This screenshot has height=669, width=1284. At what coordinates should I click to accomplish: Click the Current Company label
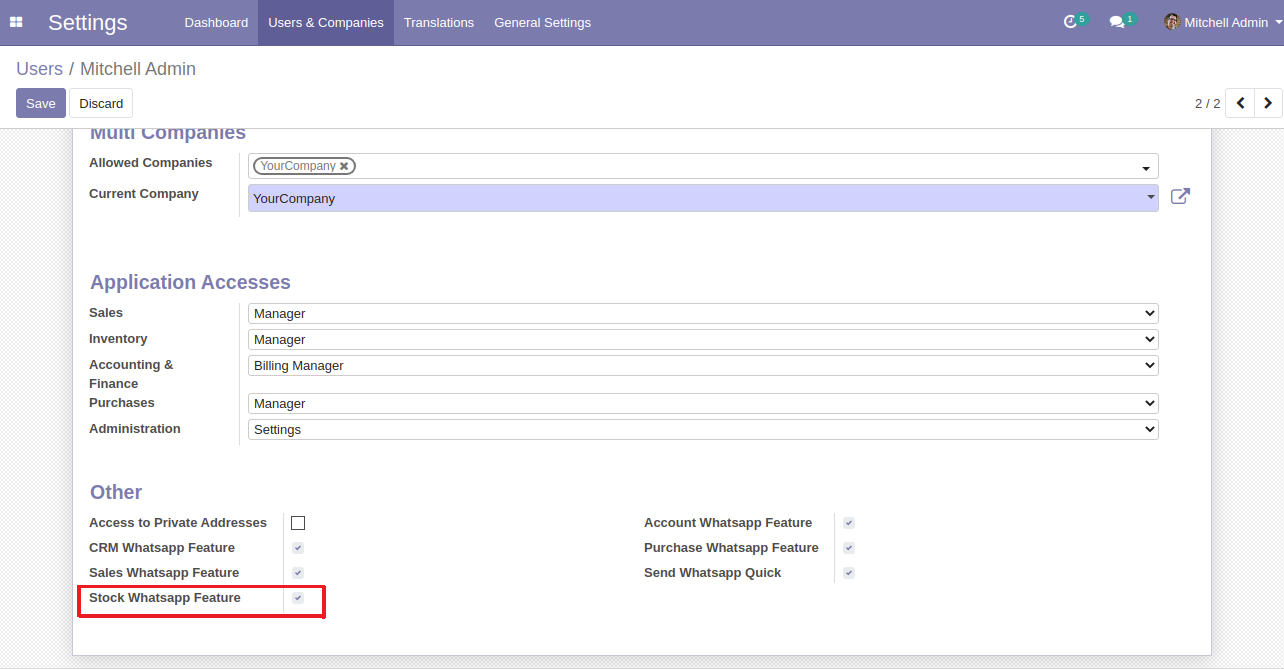[144, 194]
